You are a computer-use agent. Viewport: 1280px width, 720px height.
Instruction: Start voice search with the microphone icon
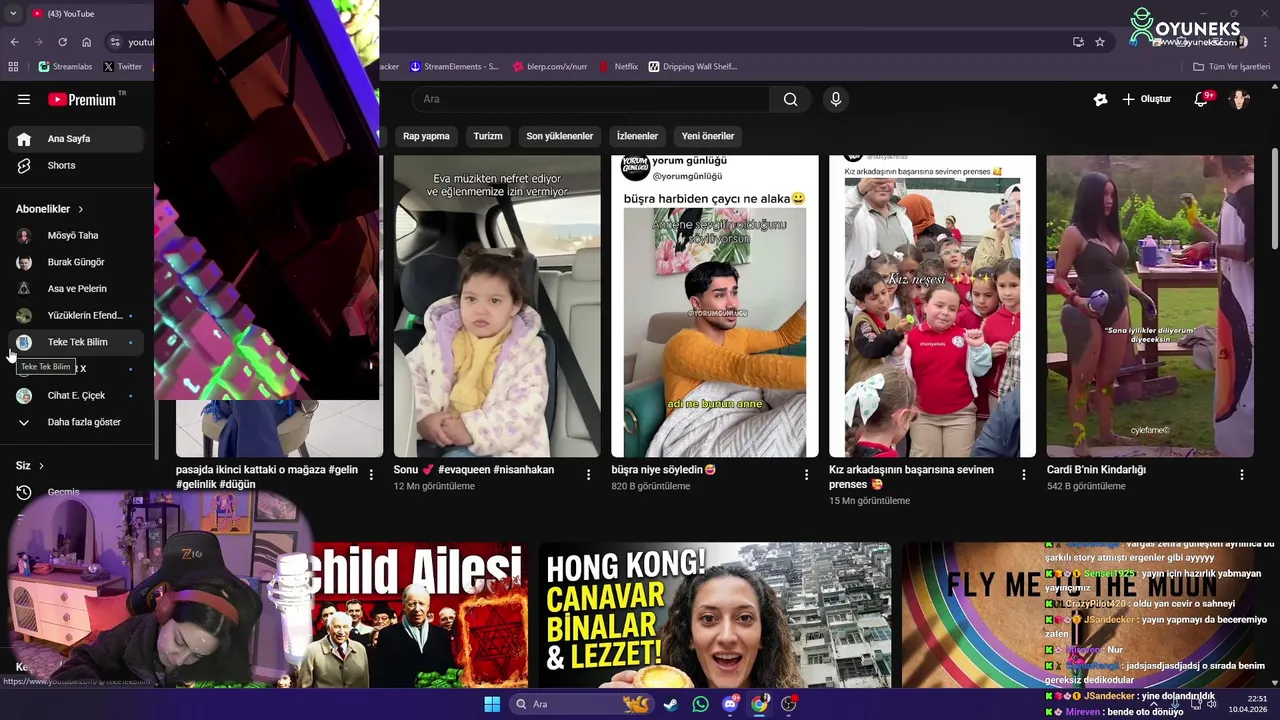(836, 99)
